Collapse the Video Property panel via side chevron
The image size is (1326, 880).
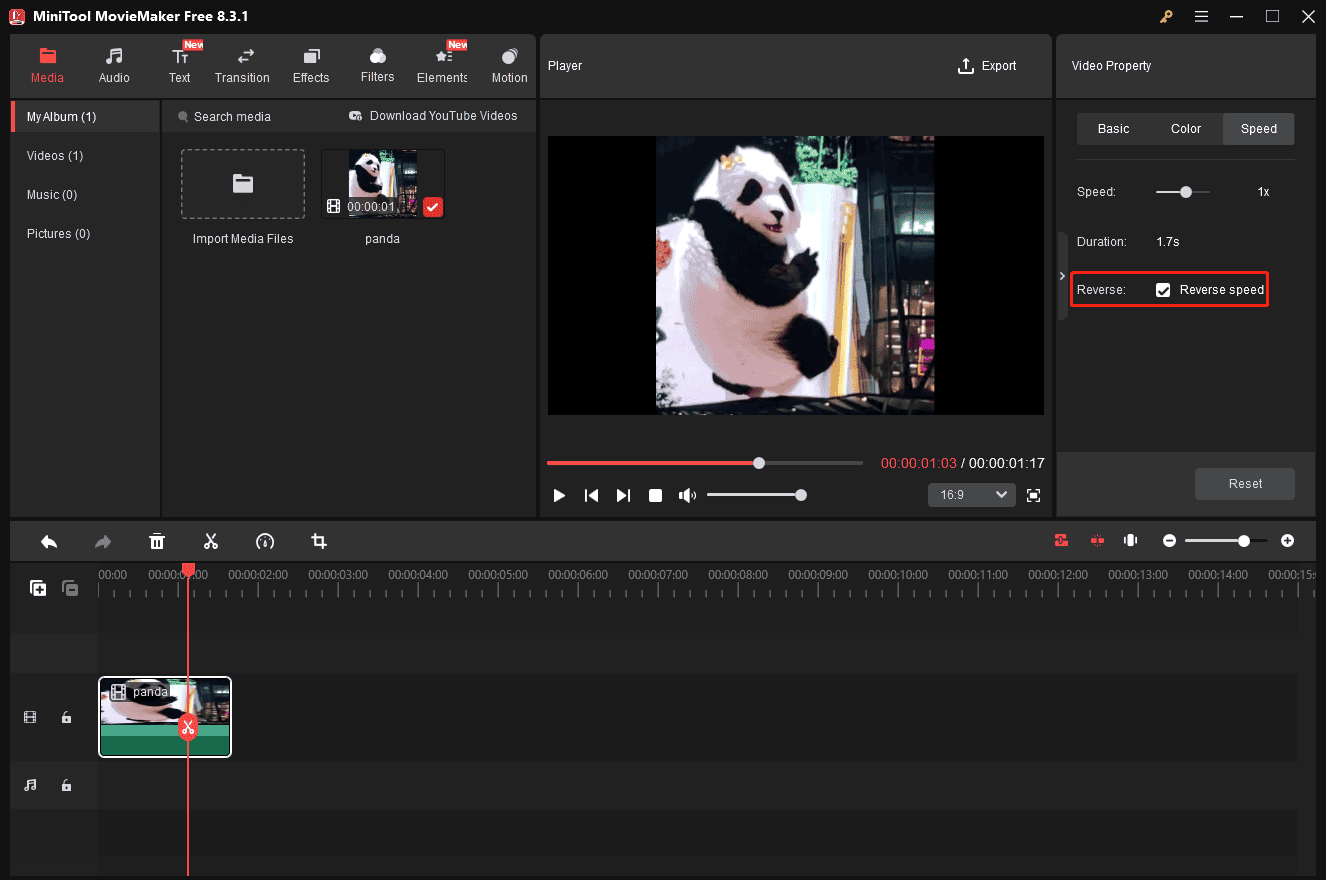1062,275
